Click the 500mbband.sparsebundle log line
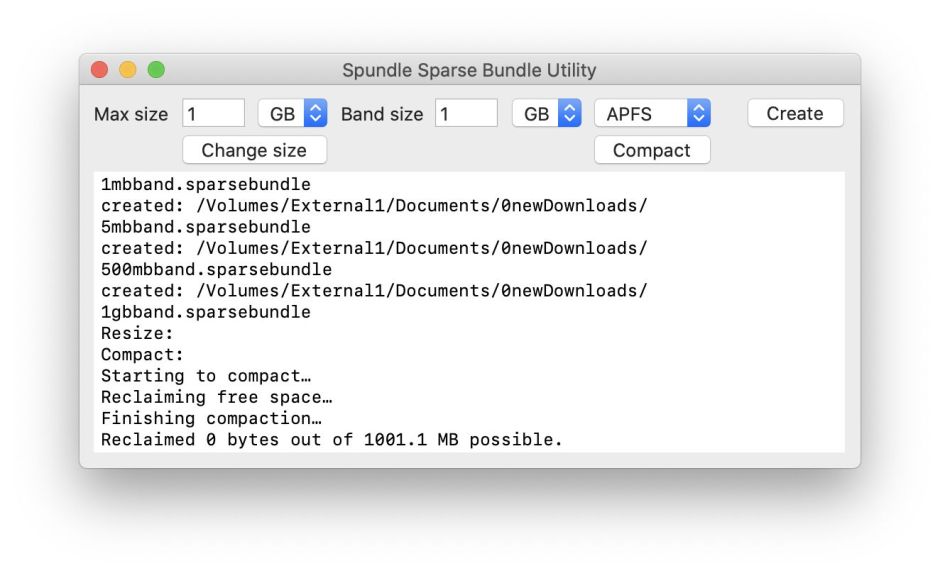940x573 pixels. tap(216, 269)
